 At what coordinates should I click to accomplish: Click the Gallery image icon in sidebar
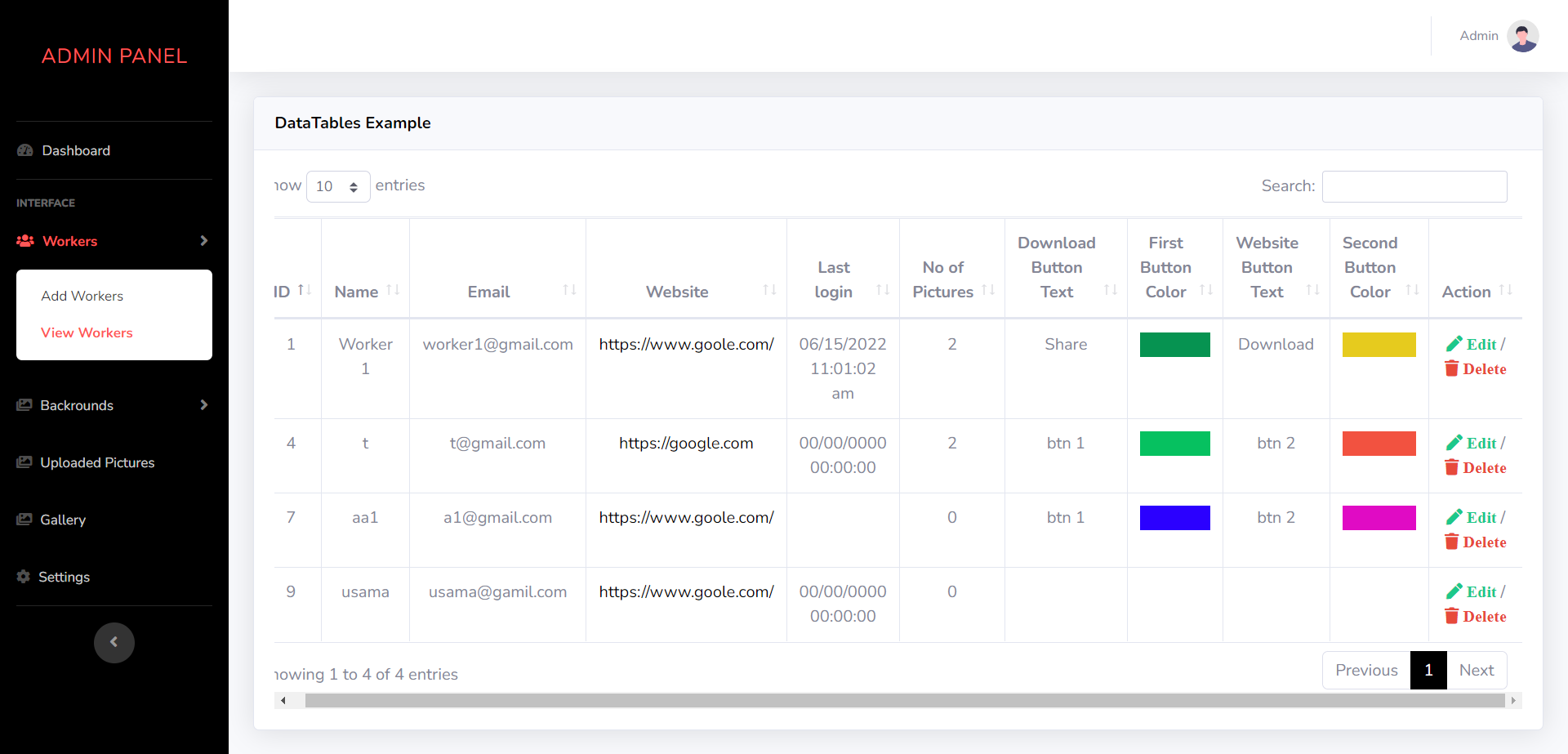pyautogui.click(x=24, y=520)
